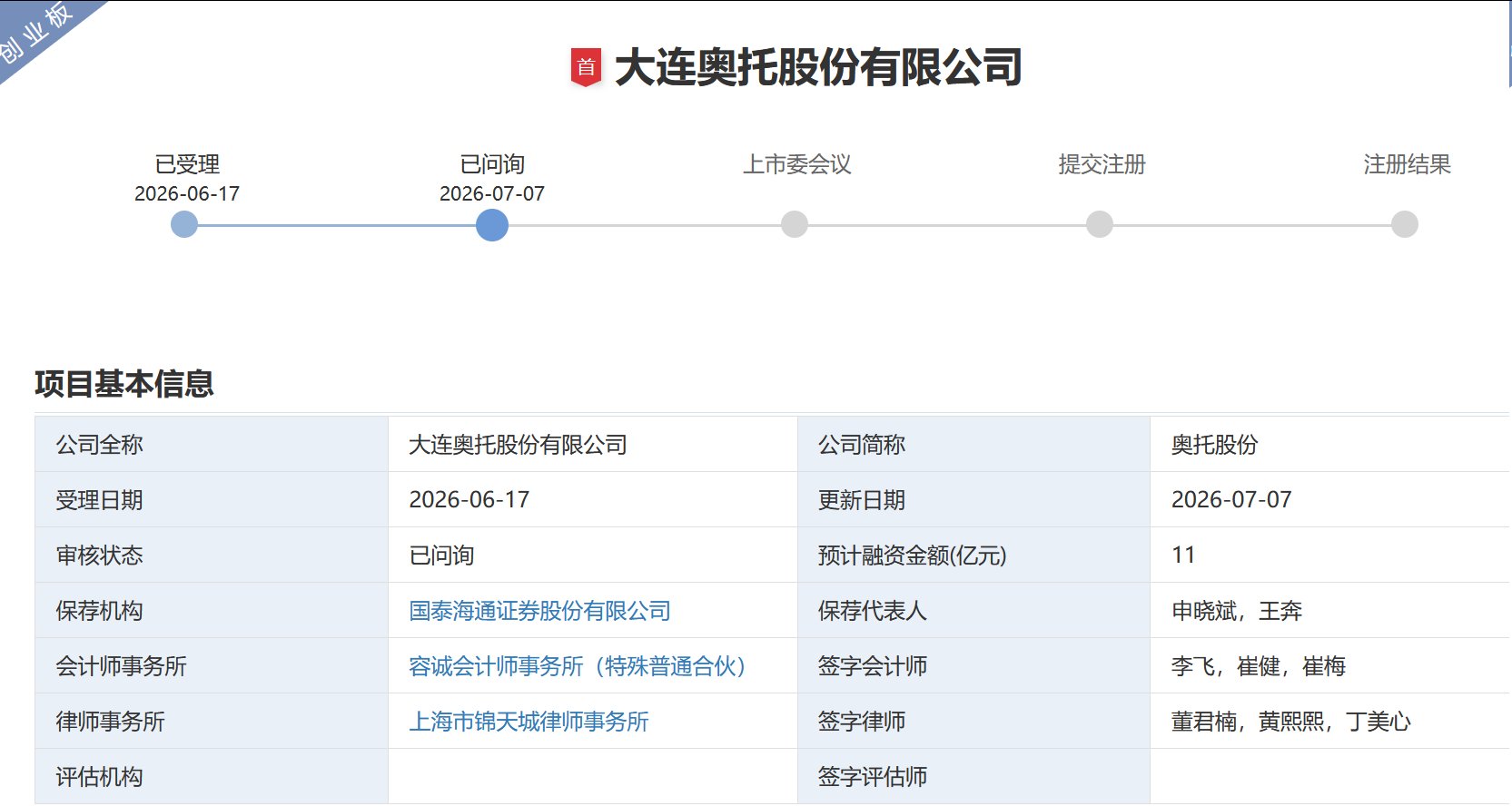Select the 注册结果 timeline node
Screen dimensions: 1512x806
click(1405, 224)
